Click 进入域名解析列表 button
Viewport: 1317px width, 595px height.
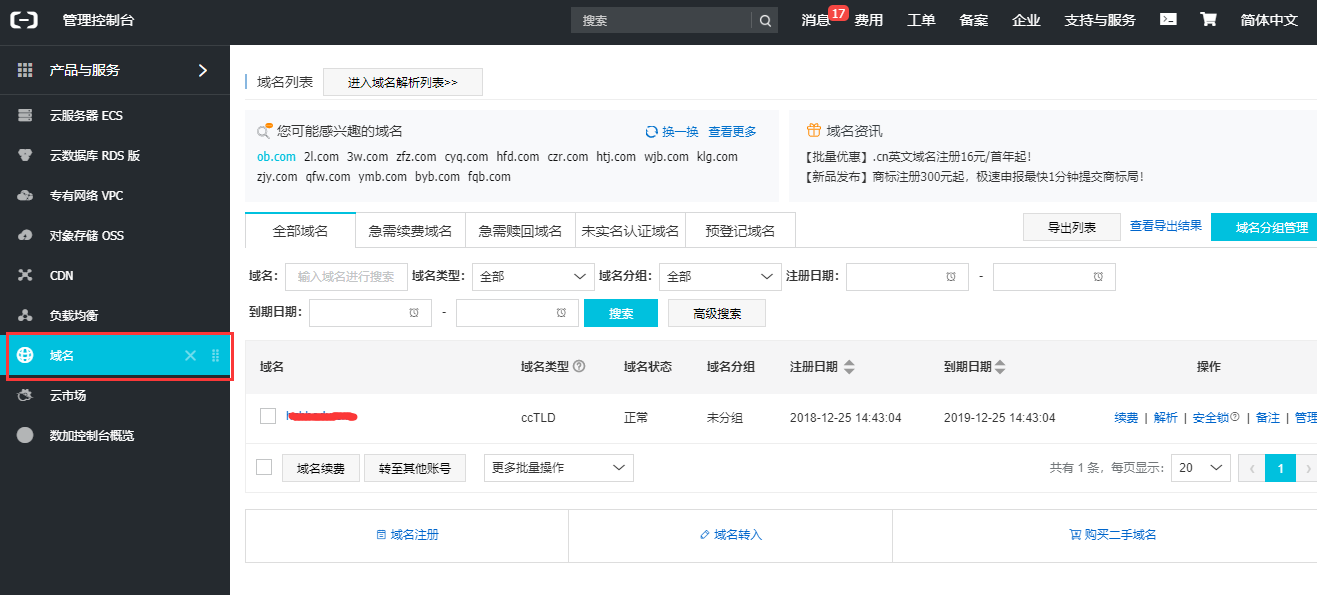(x=403, y=82)
